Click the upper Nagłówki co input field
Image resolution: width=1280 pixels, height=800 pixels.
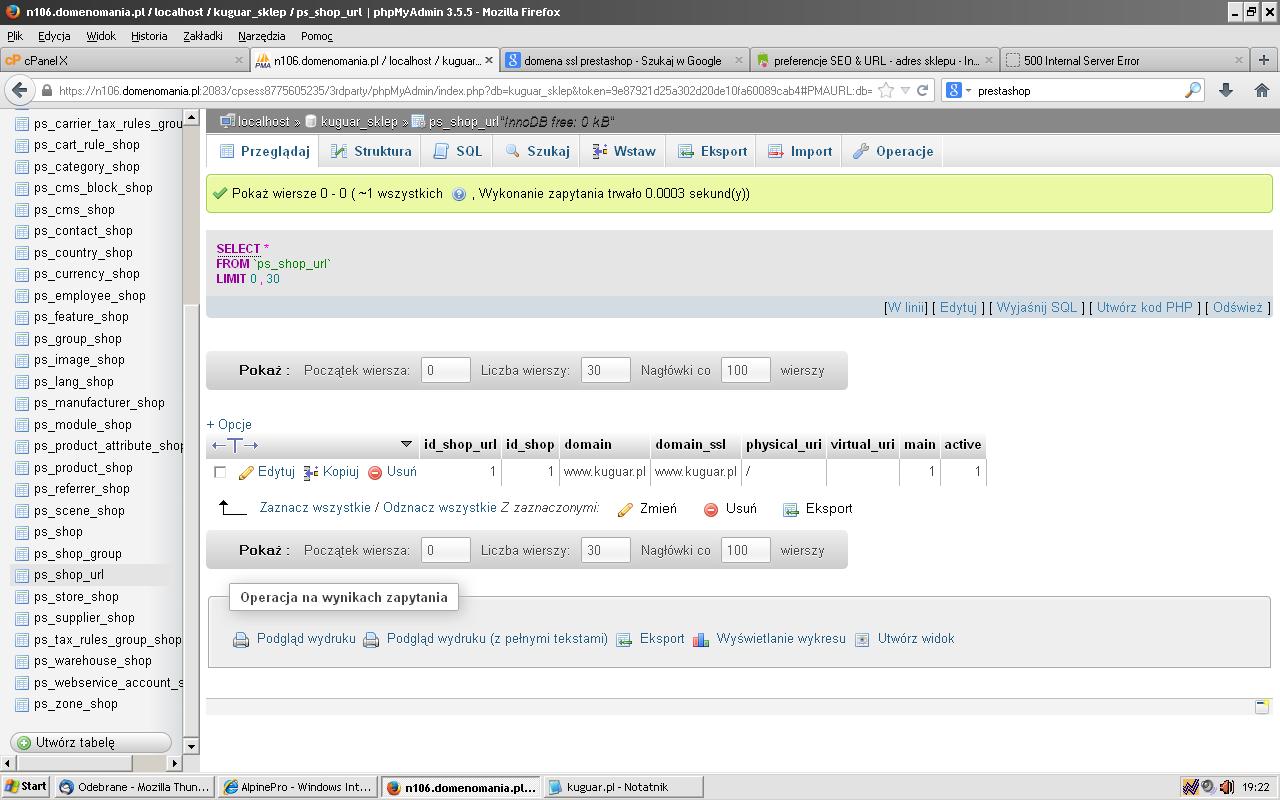click(x=745, y=370)
